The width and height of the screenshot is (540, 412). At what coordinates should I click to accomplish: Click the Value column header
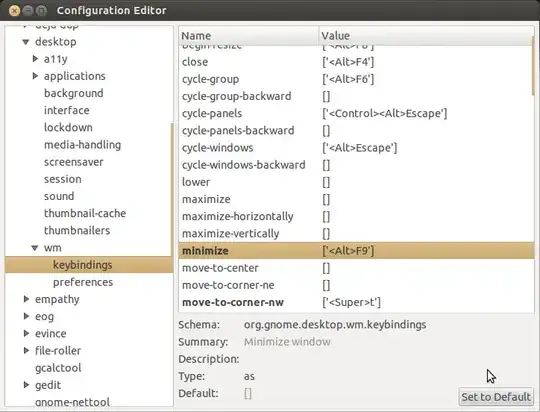pos(425,36)
